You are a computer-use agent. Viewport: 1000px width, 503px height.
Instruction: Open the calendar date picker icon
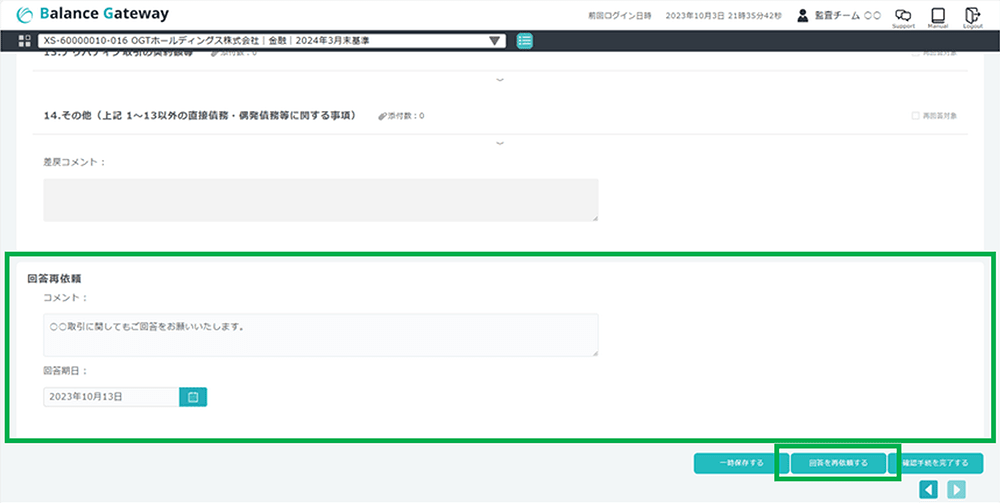(193, 397)
